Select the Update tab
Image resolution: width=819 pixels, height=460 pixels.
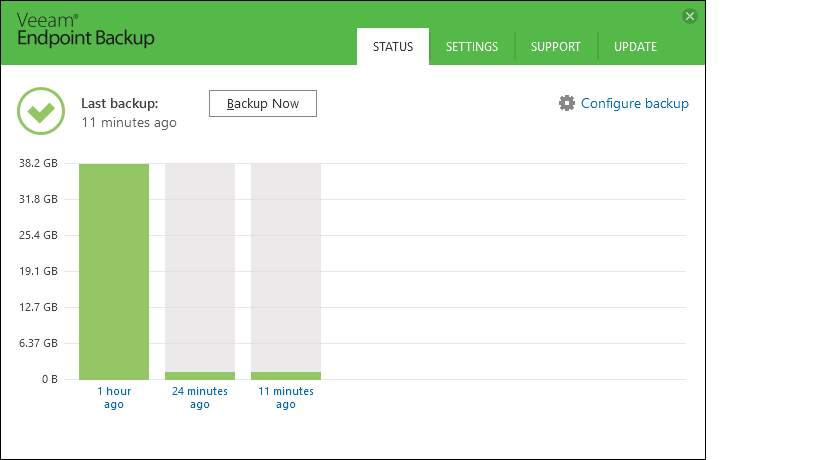tap(635, 47)
